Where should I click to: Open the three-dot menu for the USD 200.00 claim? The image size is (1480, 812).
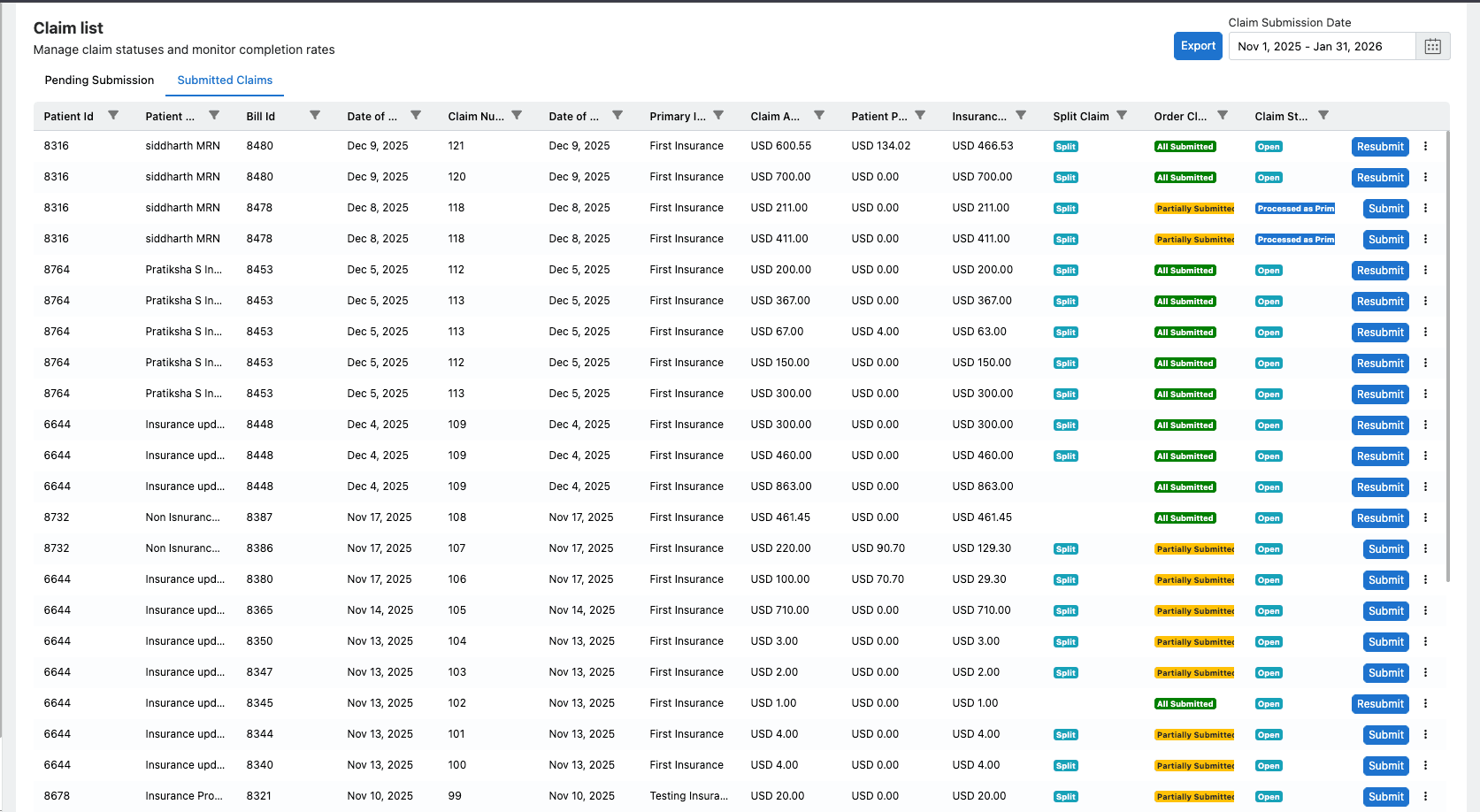click(1425, 270)
